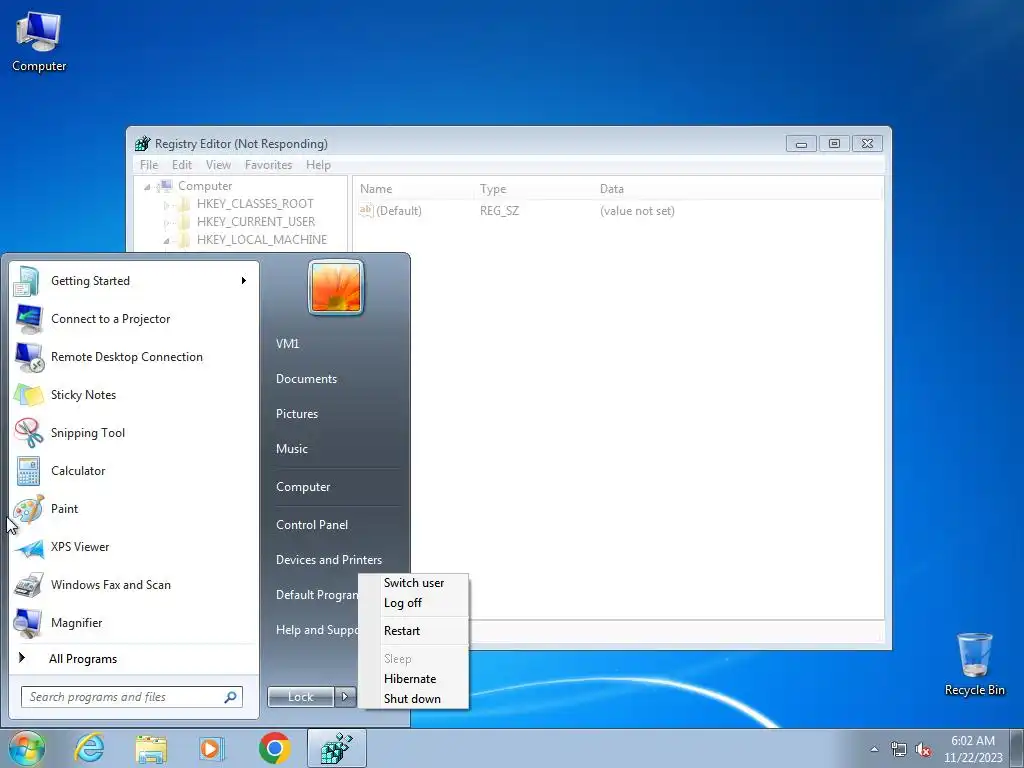Collapse the Computer tree node

click(x=148, y=187)
